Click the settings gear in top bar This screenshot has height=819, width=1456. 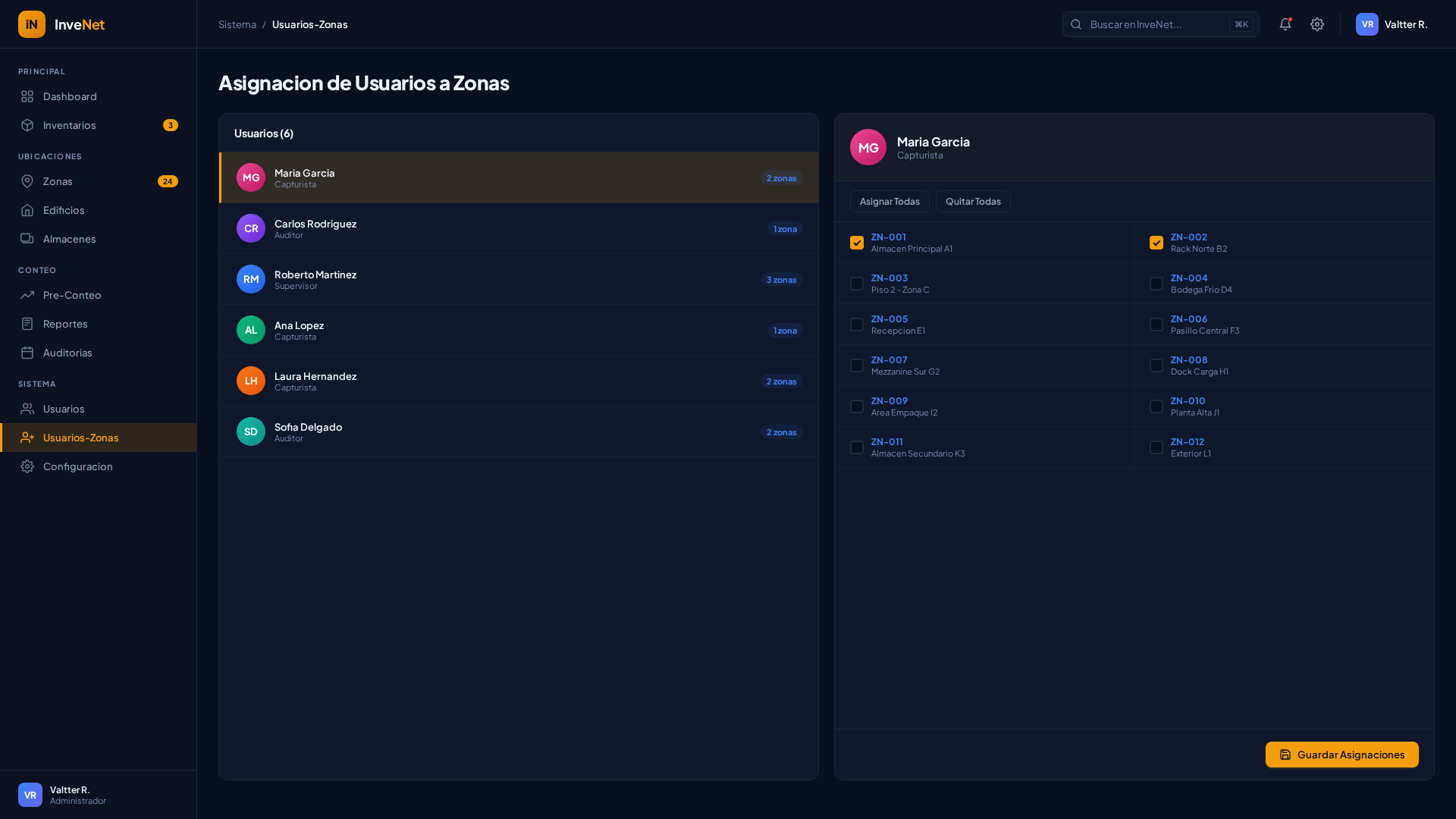(x=1317, y=24)
